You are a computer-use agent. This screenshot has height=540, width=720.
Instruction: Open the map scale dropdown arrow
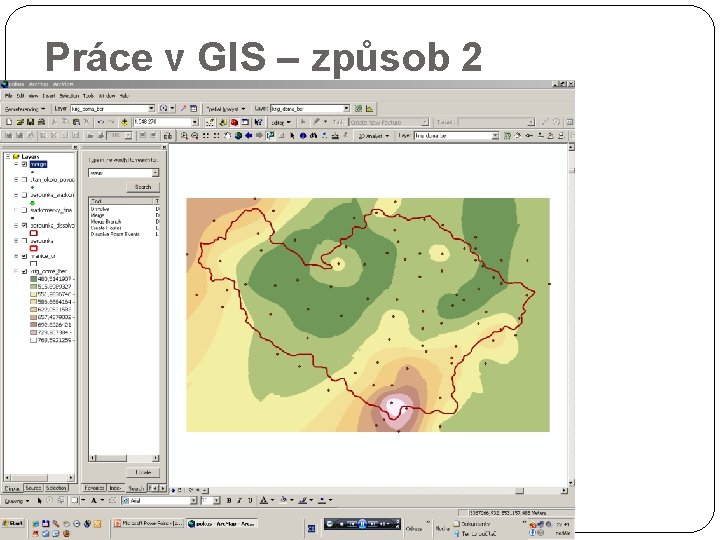(195, 122)
